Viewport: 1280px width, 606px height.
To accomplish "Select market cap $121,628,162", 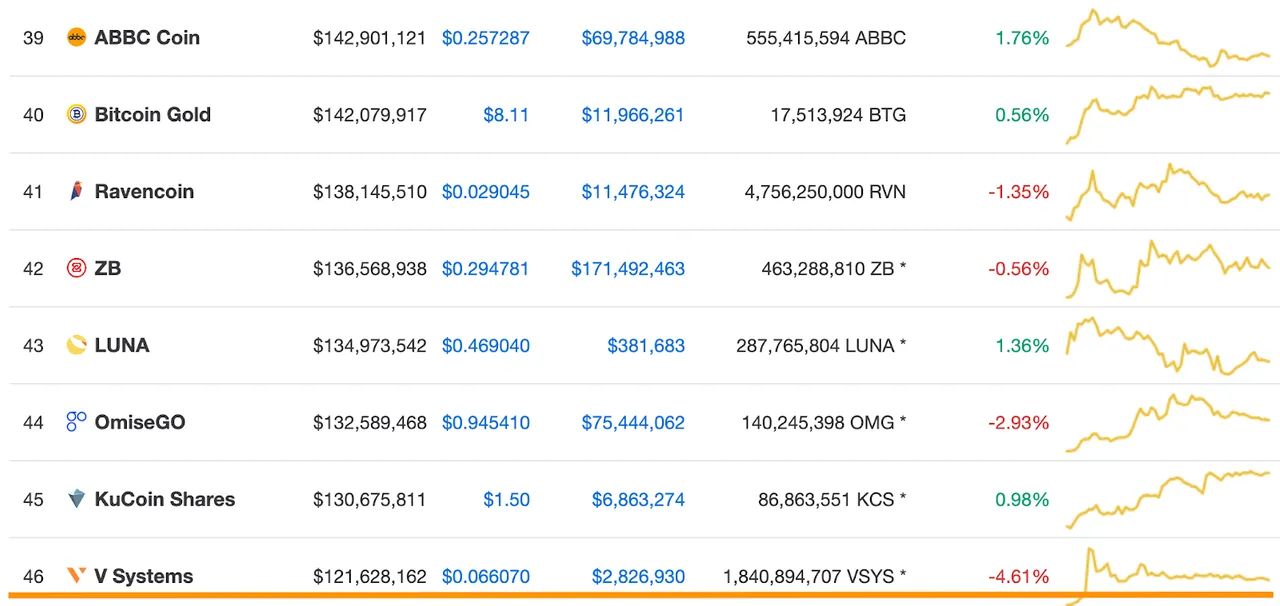I will [370, 577].
